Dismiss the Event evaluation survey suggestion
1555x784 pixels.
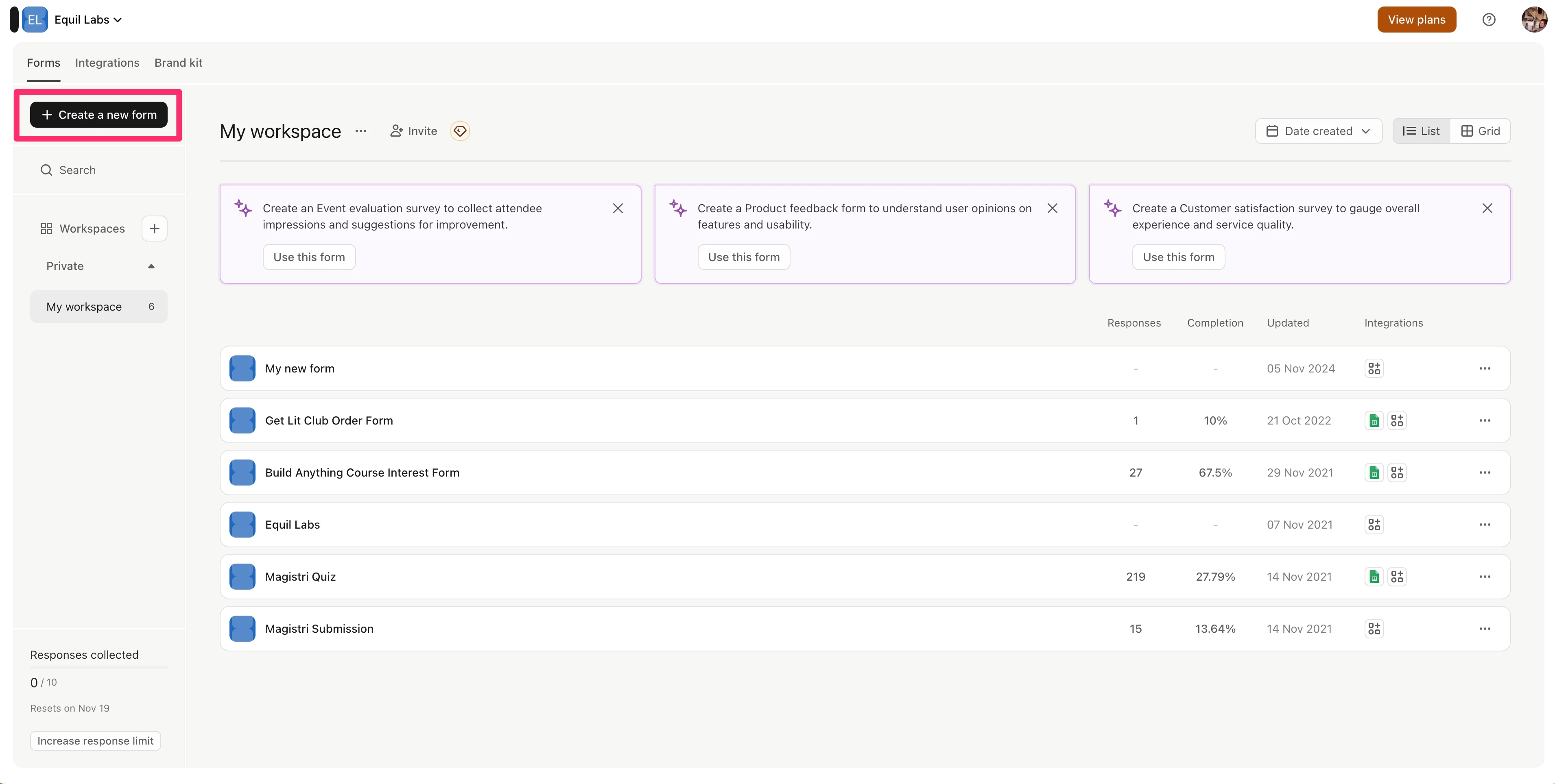point(618,208)
